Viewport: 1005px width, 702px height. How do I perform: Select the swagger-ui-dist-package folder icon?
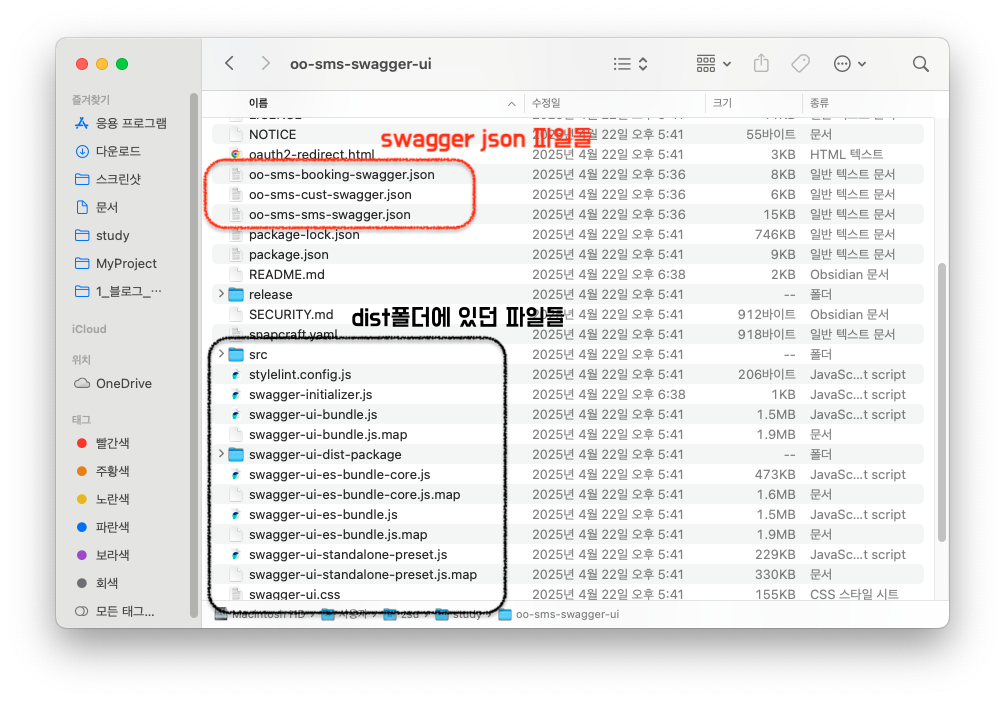236,455
